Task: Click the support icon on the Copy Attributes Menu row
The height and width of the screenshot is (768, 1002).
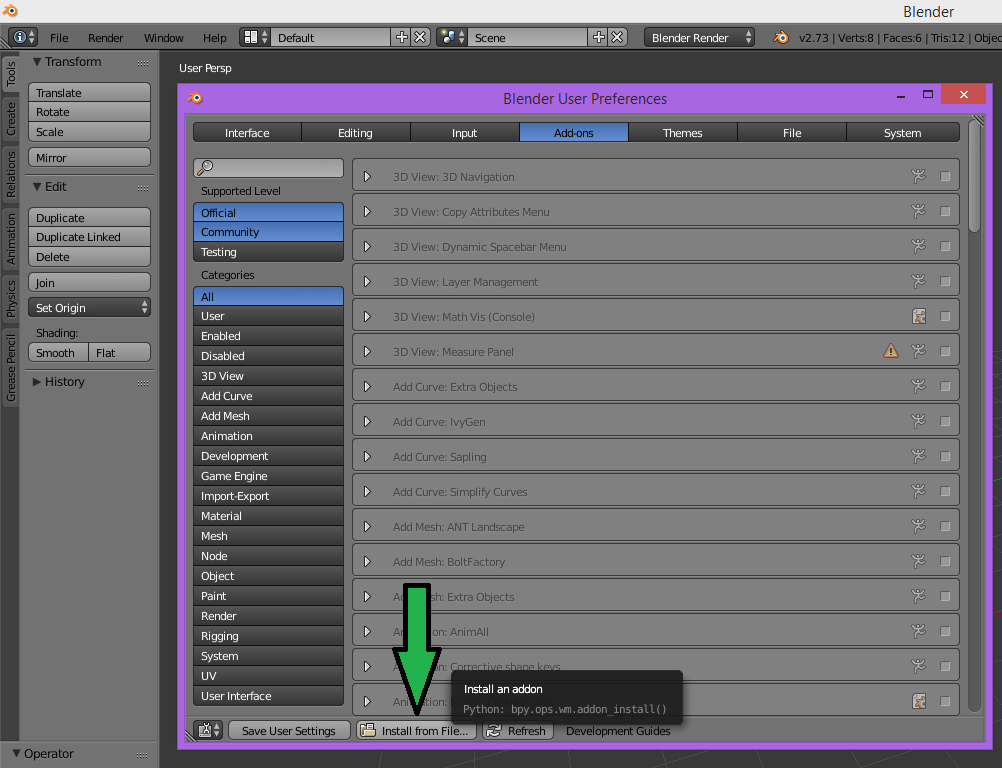Action: pyautogui.click(x=918, y=211)
